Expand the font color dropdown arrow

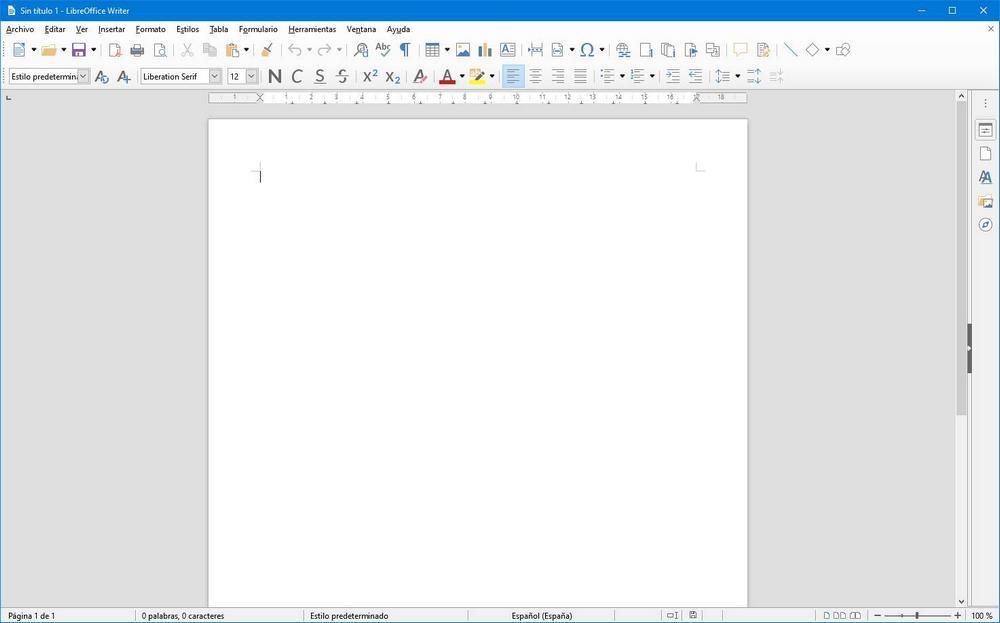(x=462, y=77)
